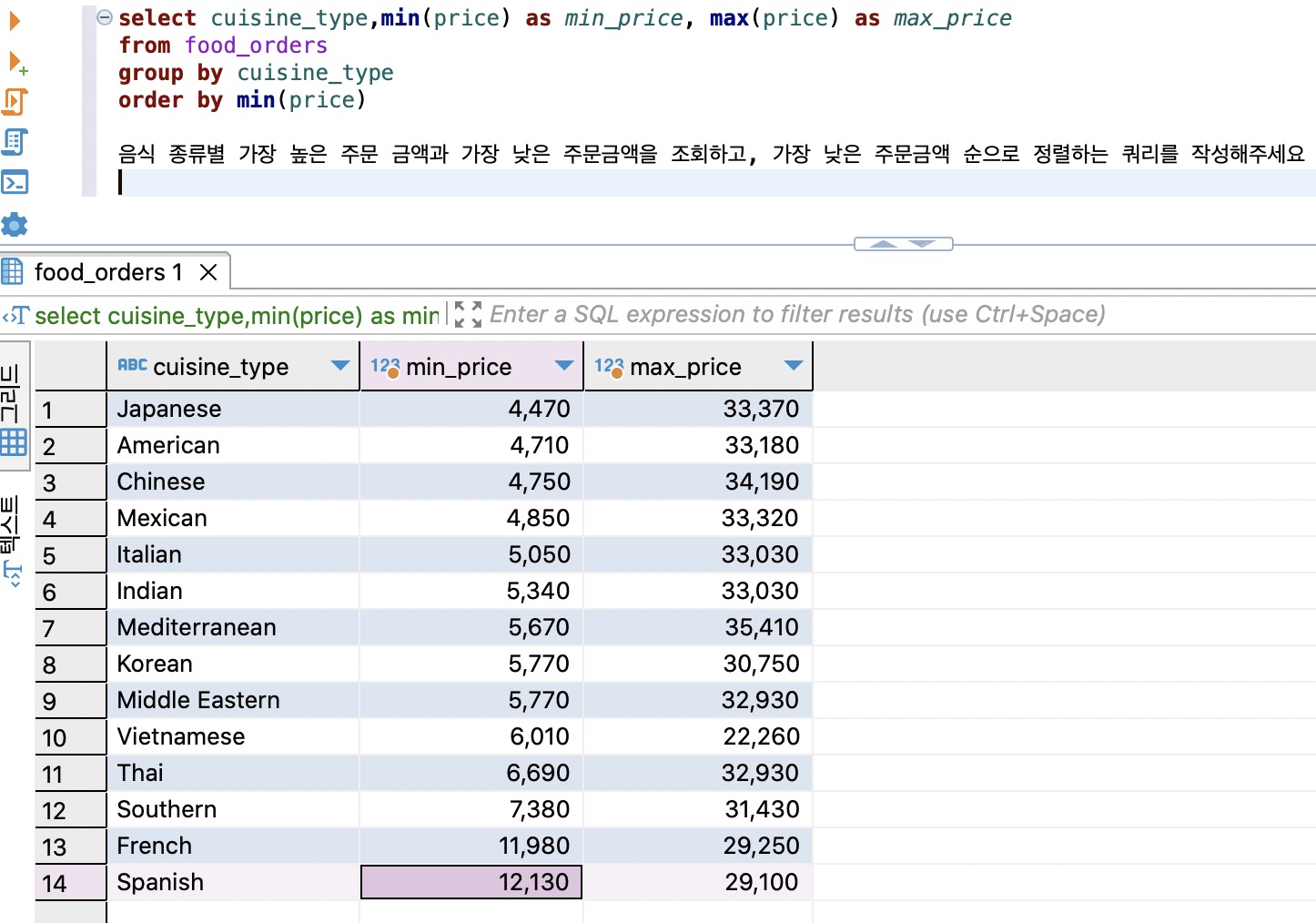Click the executed query text above results
Viewport: 1316px width, 923px height.
tap(237, 316)
